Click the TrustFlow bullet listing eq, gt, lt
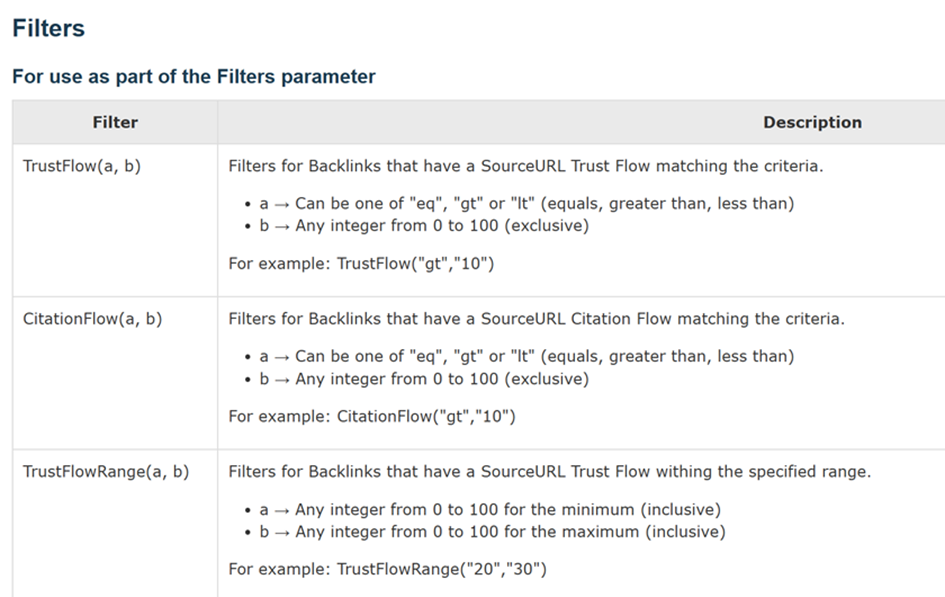Viewport: 945px width, 597px height. (526, 203)
